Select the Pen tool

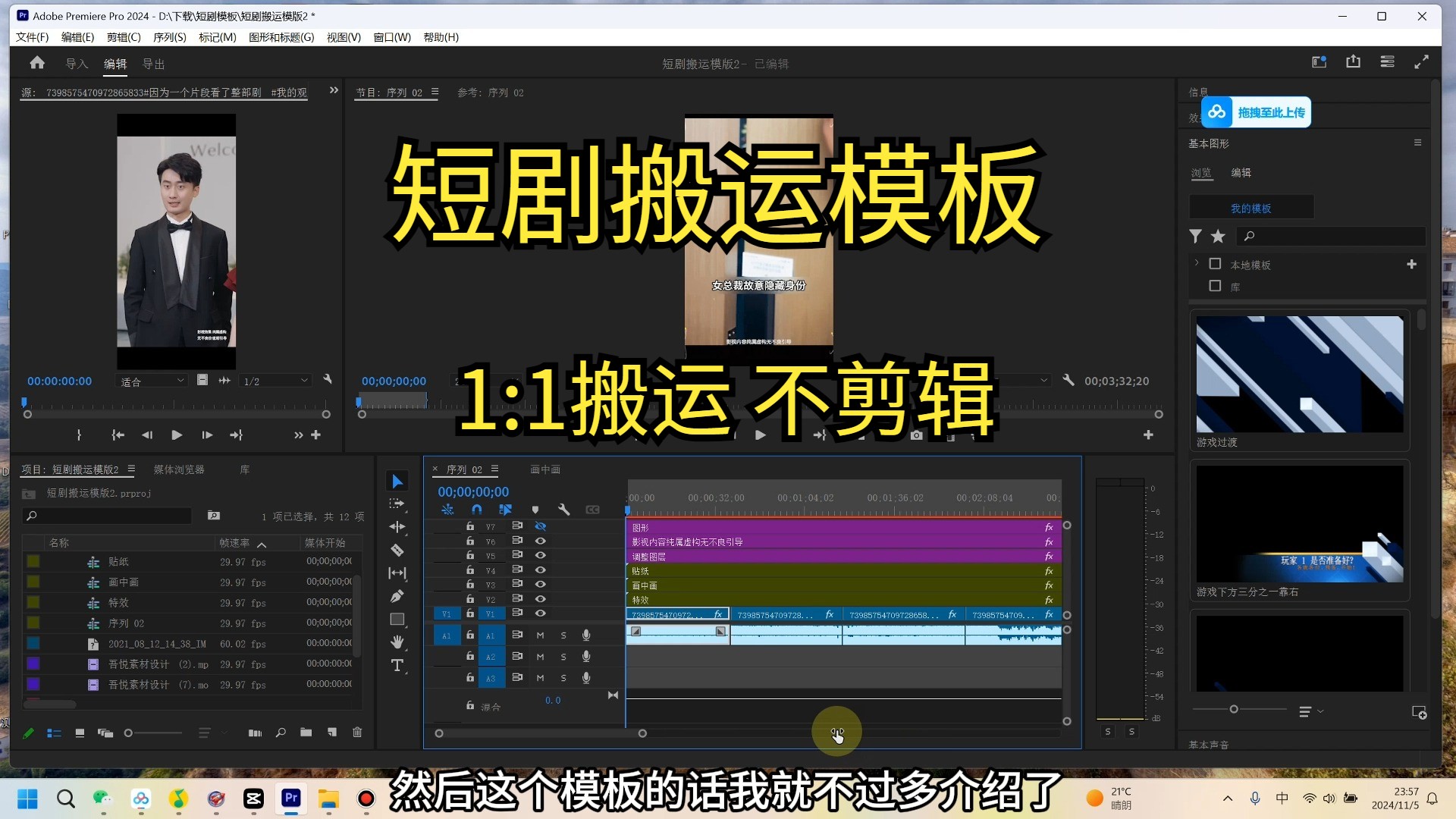click(x=397, y=596)
